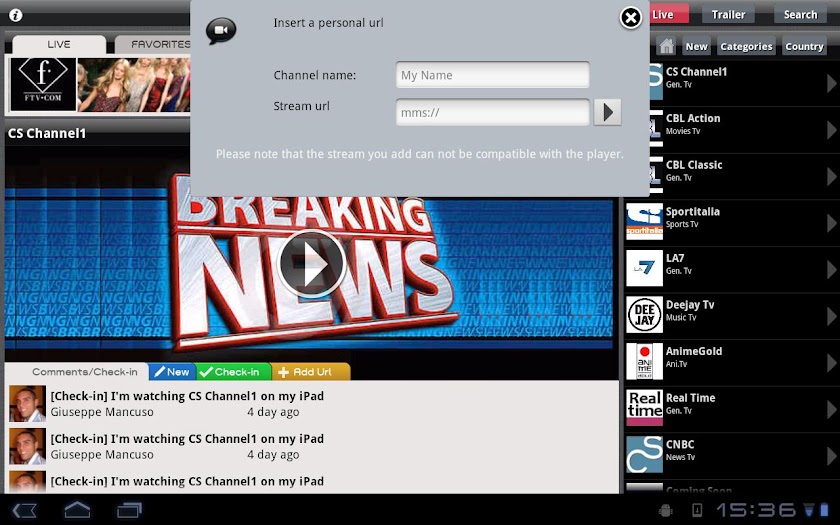The width and height of the screenshot is (840, 525).
Task: Select the Live button in top bar
Action: tap(669, 14)
